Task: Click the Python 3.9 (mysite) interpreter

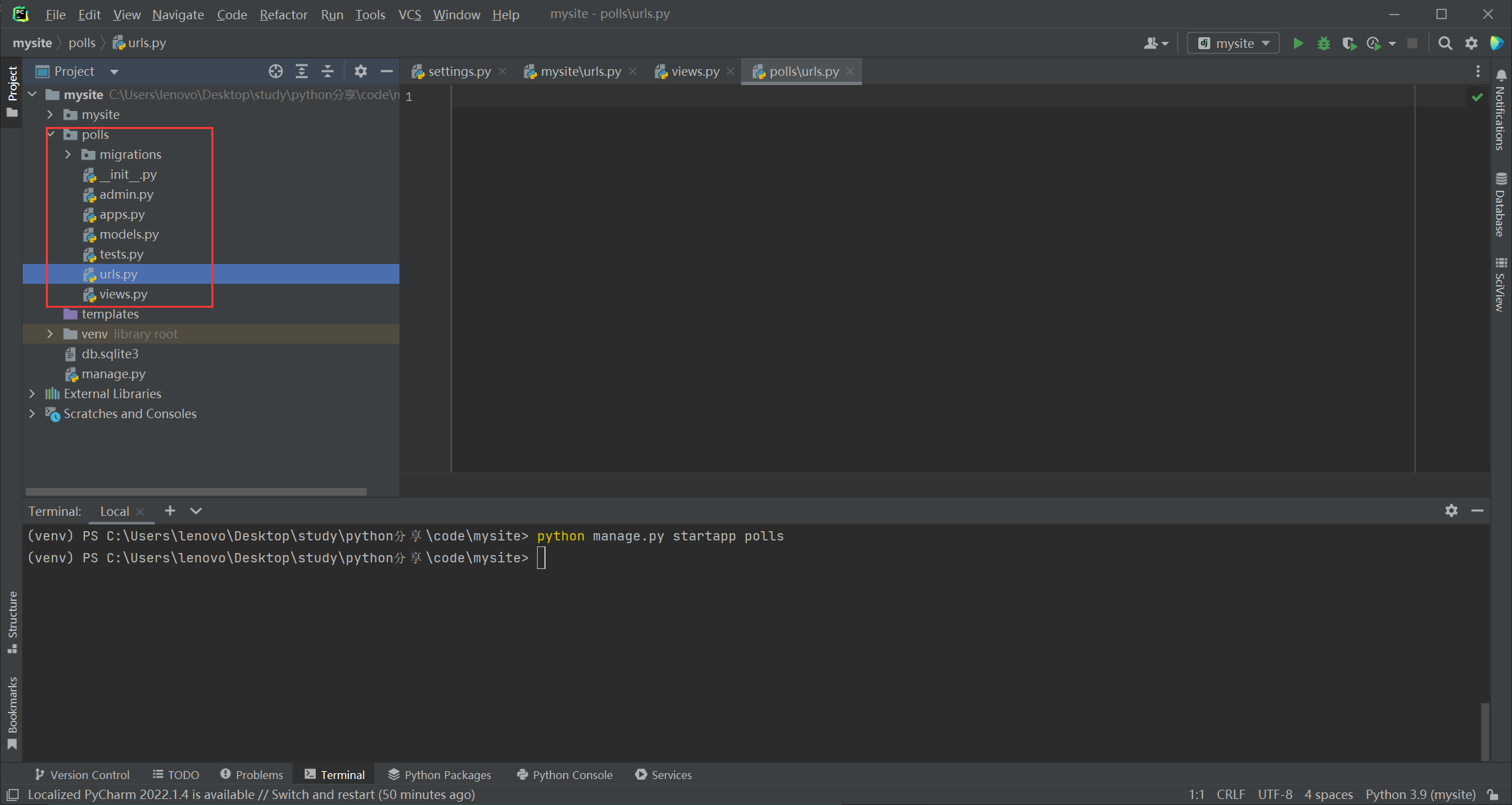Action: tap(1420, 794)
